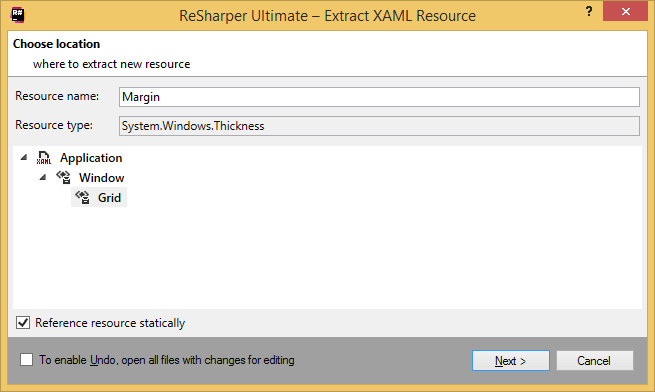Close the Extract XAML Resource dialog

(625, 11)
